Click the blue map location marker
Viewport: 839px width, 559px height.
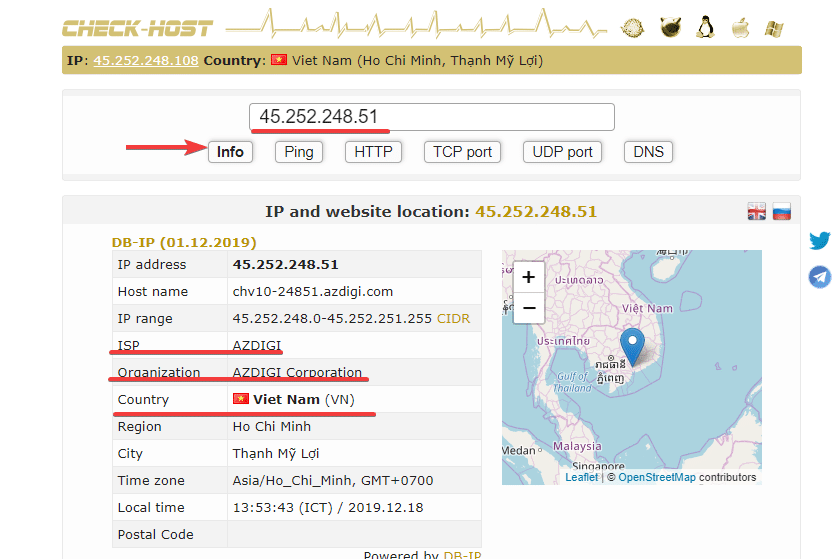(x=632, y=346)
